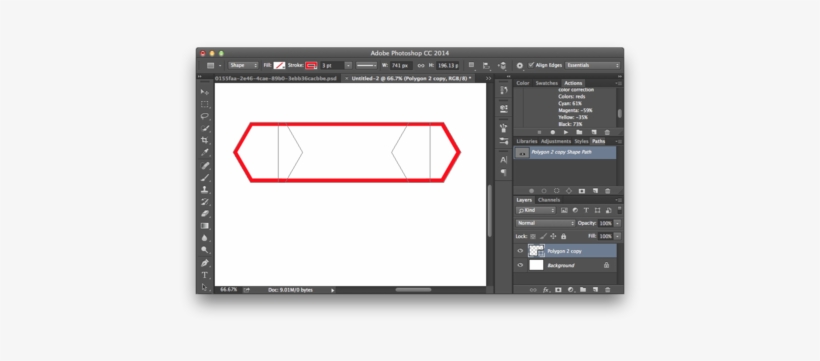
Task: Select the Gradient tool
Action: [204, 225]
